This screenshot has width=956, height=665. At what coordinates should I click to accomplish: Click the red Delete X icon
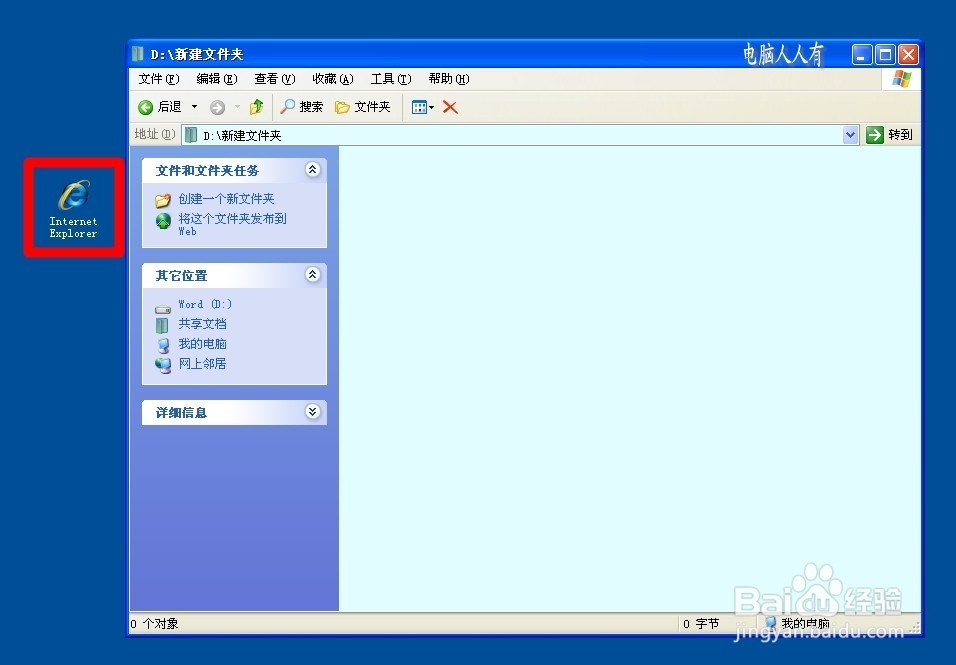(x=450, y=107)
